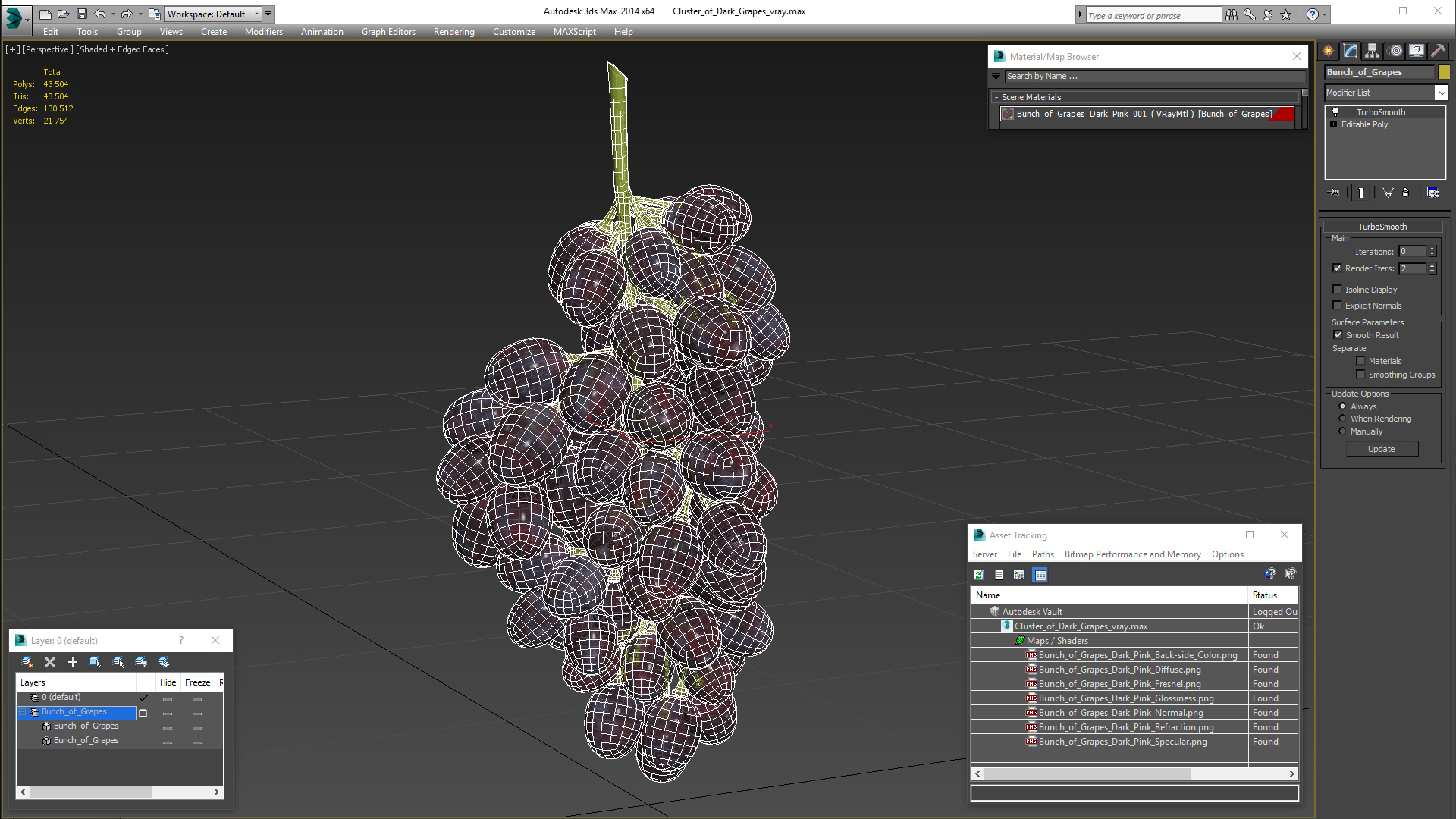Open the Graph Editors menu
The width and height of the screenshot is (1456, 819).
click(388, 32)
